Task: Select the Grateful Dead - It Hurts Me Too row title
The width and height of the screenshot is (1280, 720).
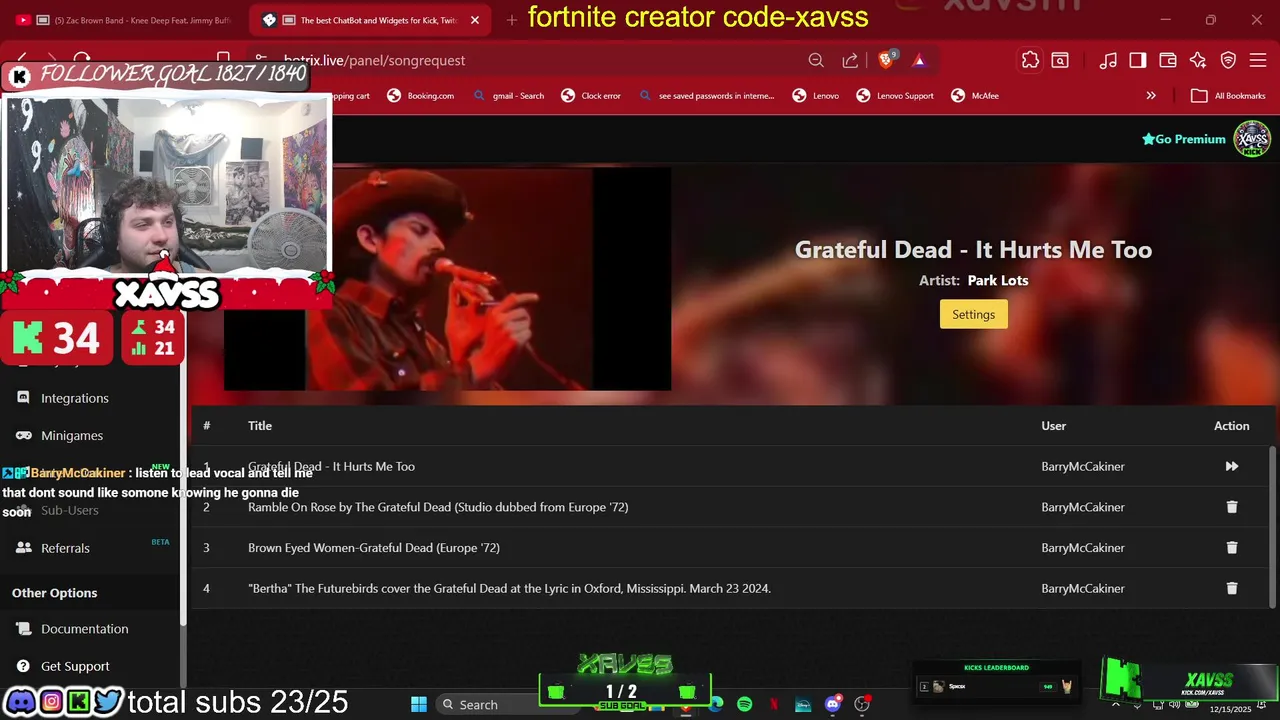Action: click(x=331, y=466)
